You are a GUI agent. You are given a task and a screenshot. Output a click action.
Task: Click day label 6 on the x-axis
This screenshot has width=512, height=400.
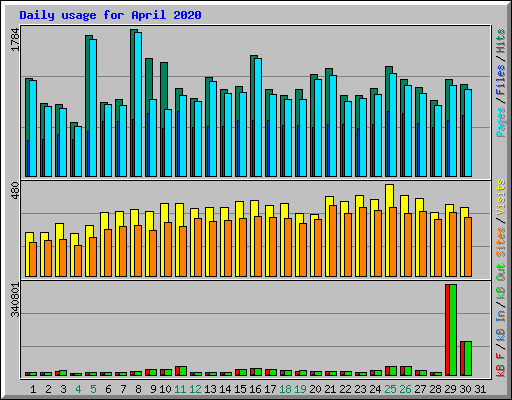click(x=108, y=389)
